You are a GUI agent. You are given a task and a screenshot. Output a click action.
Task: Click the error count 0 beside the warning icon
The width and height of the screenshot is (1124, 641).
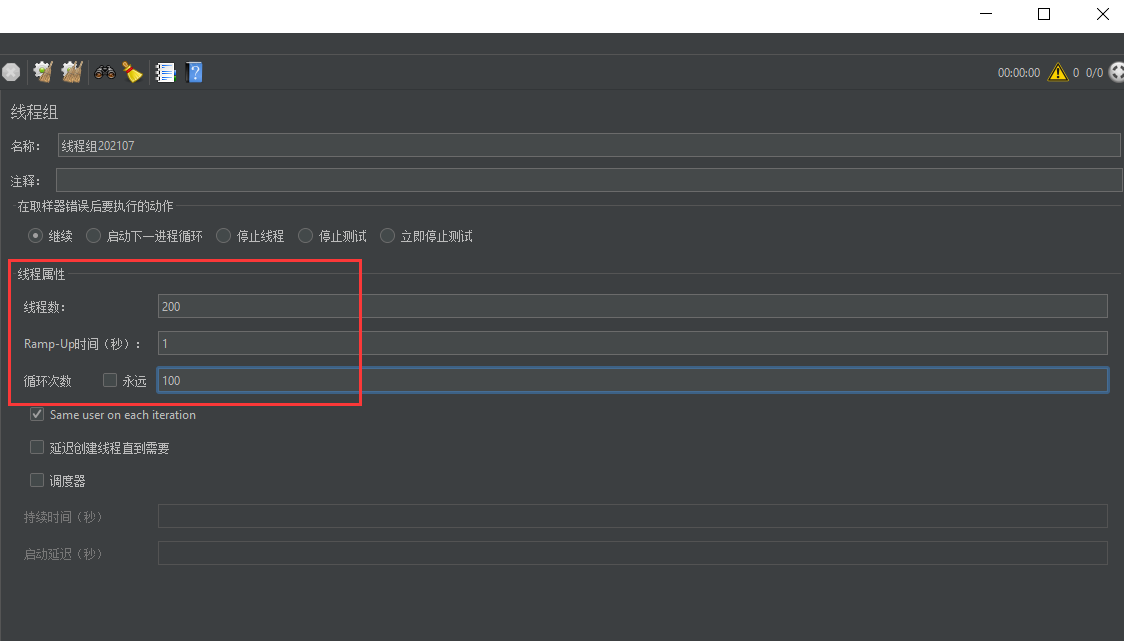pyautogui.click(x=1076, y=73)
